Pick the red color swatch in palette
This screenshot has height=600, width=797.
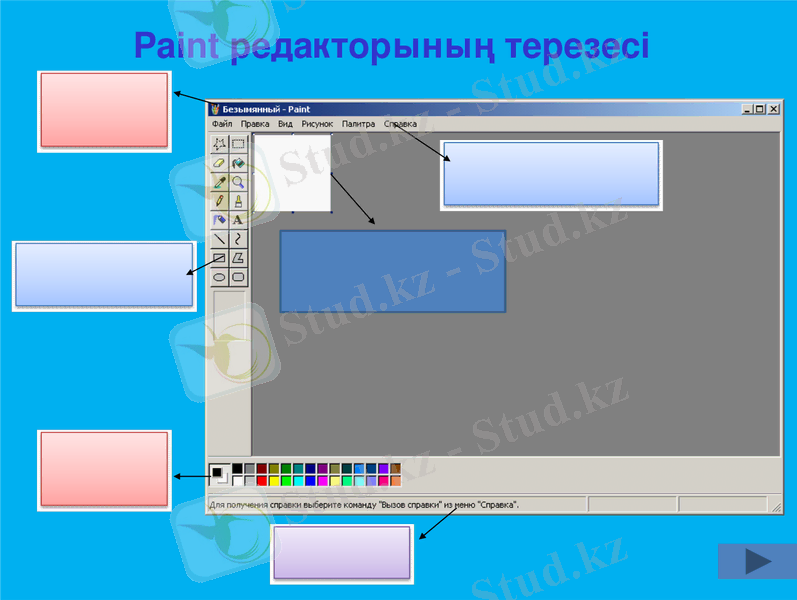[262, 481]
